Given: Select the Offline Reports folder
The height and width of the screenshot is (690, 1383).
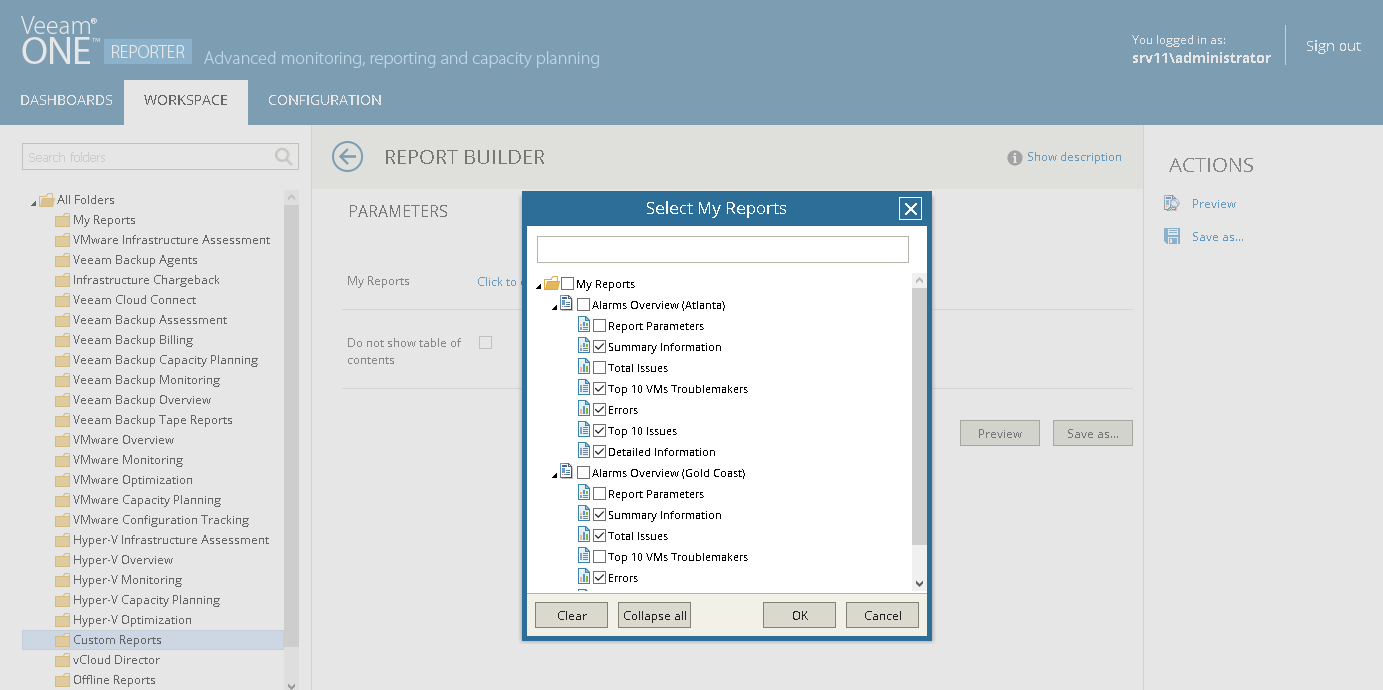Looking at the screenshot, I should coord(114,680).
